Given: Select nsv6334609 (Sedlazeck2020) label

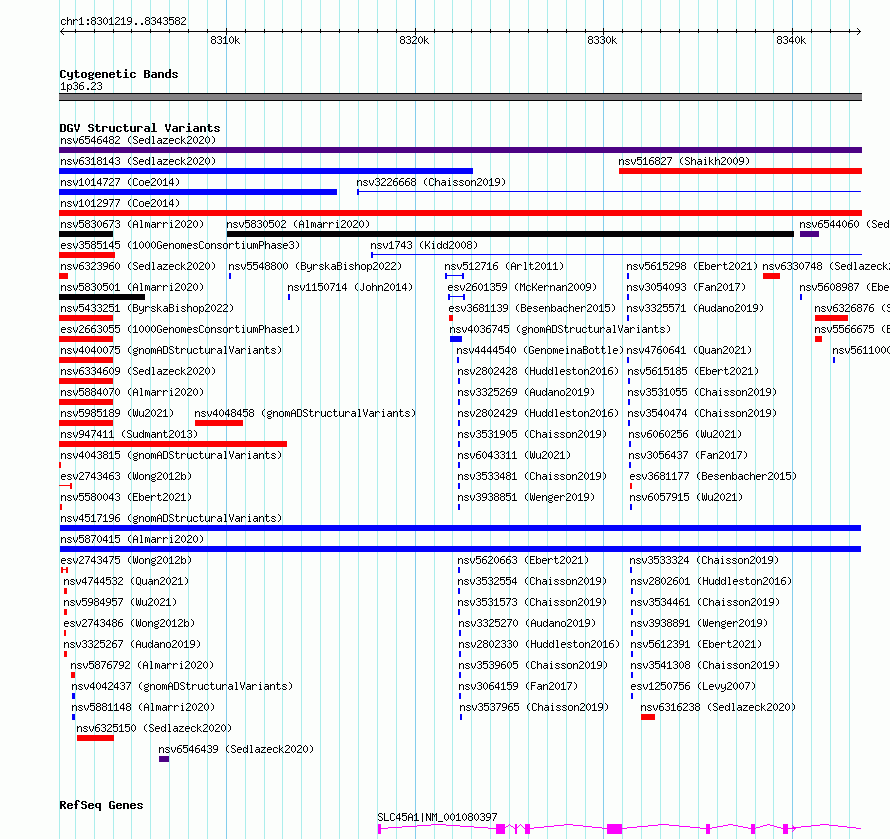Looking at the screenshot, I should [138, 371].
